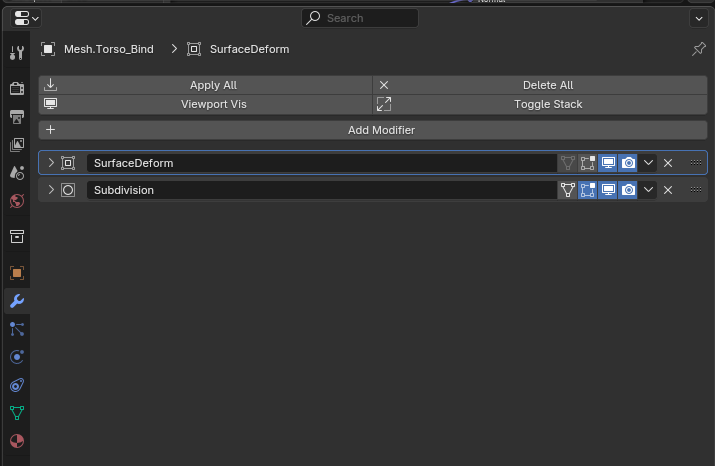The height and width of the screenshot is (466, 715).
Task: Click the Apply All button
Action: (206, 85)
